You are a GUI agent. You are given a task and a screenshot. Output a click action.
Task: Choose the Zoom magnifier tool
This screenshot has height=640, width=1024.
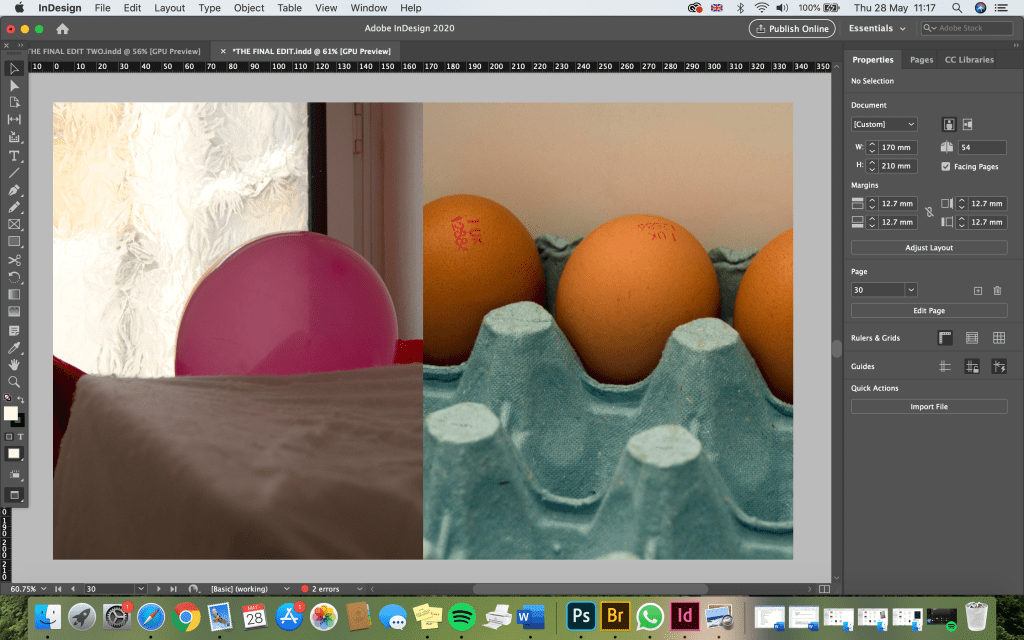tap(14, 381)
